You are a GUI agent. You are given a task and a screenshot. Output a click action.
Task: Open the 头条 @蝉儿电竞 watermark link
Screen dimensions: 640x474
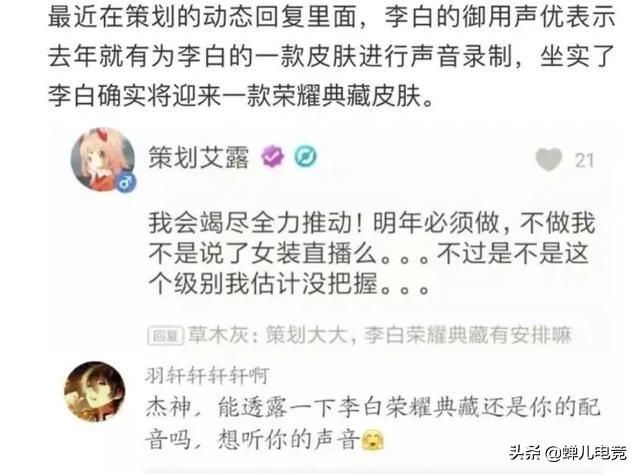[568, 453]
